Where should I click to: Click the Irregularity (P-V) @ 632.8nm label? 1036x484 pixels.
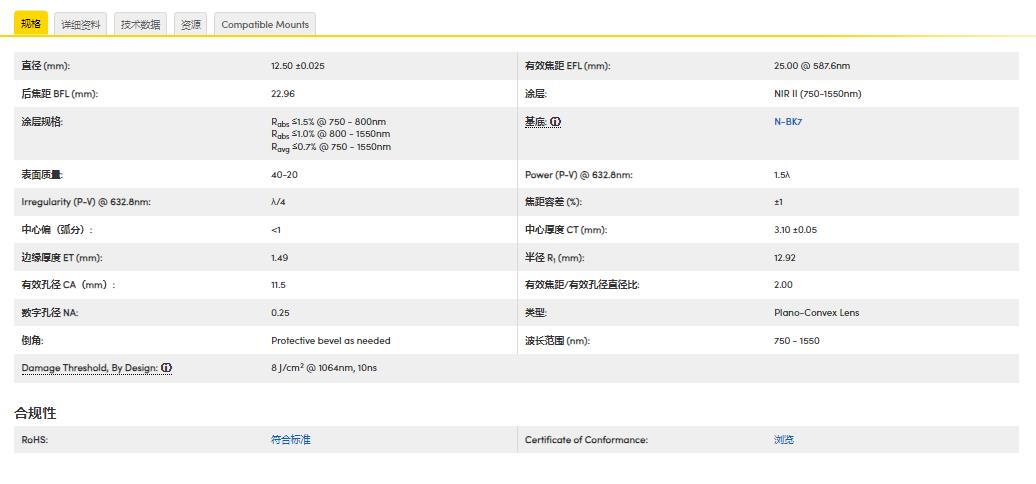(86, 202)
